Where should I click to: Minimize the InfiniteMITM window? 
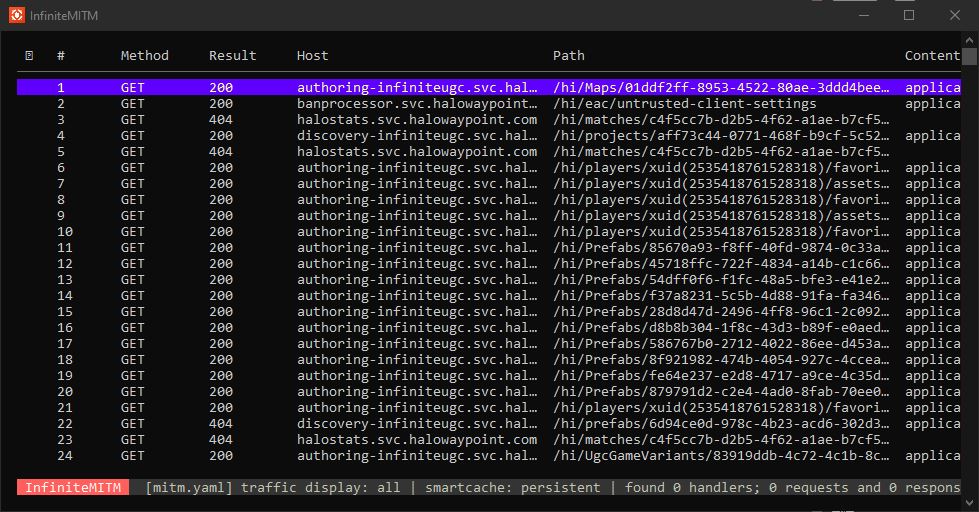[x=864, y=15]
